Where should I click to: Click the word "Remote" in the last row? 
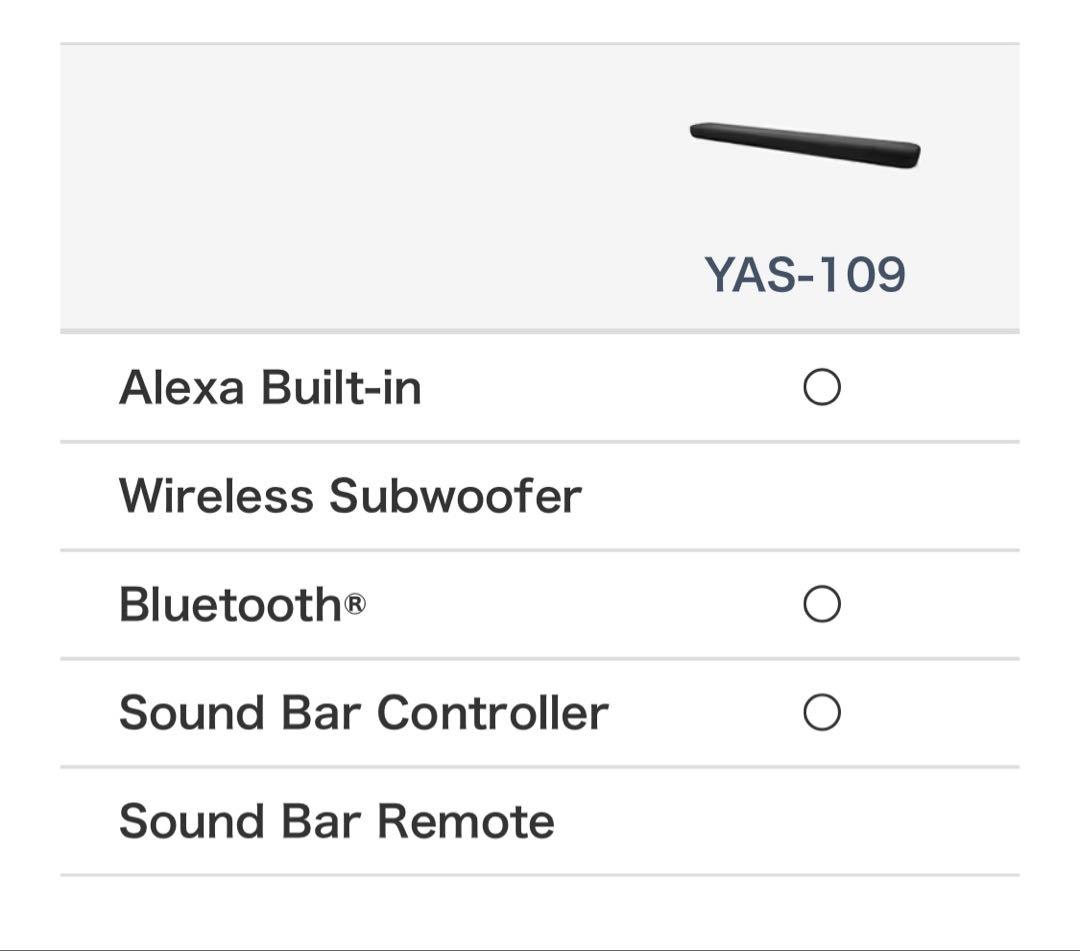(x=465, y=821)
